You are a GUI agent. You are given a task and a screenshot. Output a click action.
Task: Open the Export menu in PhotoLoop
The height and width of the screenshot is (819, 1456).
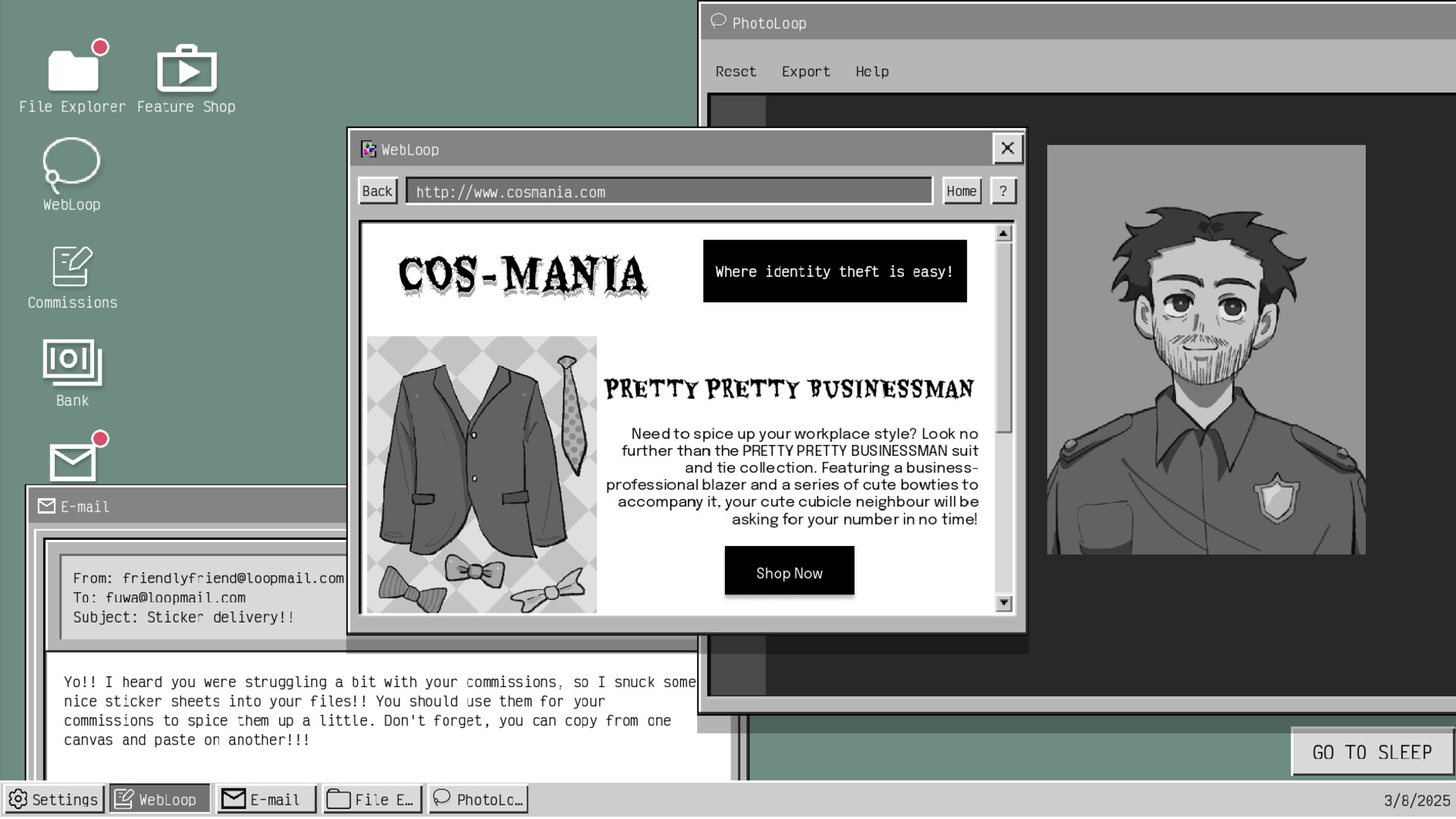tap(805, 71)
